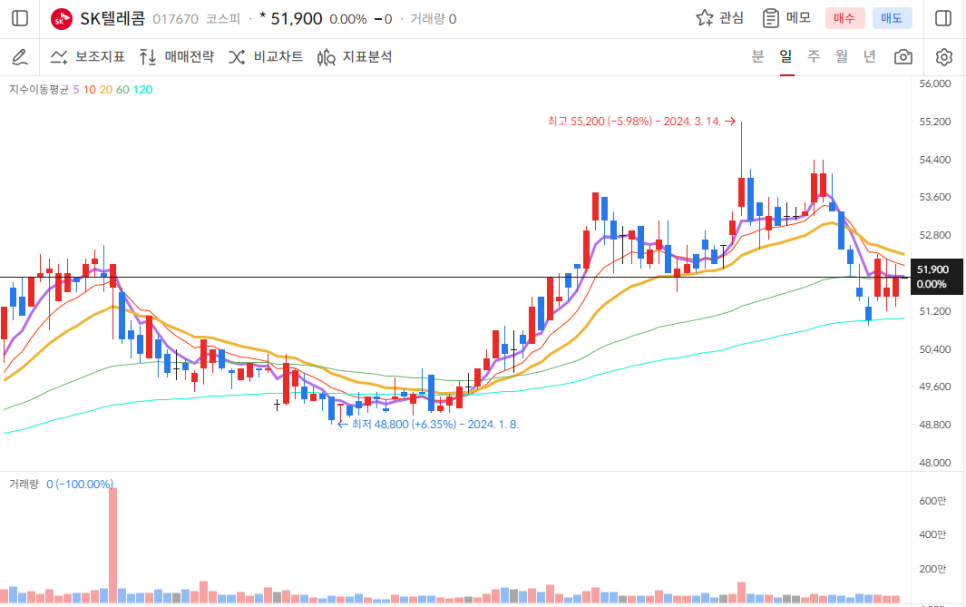Select the 10-period moving average legend
This screenshot has width=966, height=607.
[x=89, y=89]
